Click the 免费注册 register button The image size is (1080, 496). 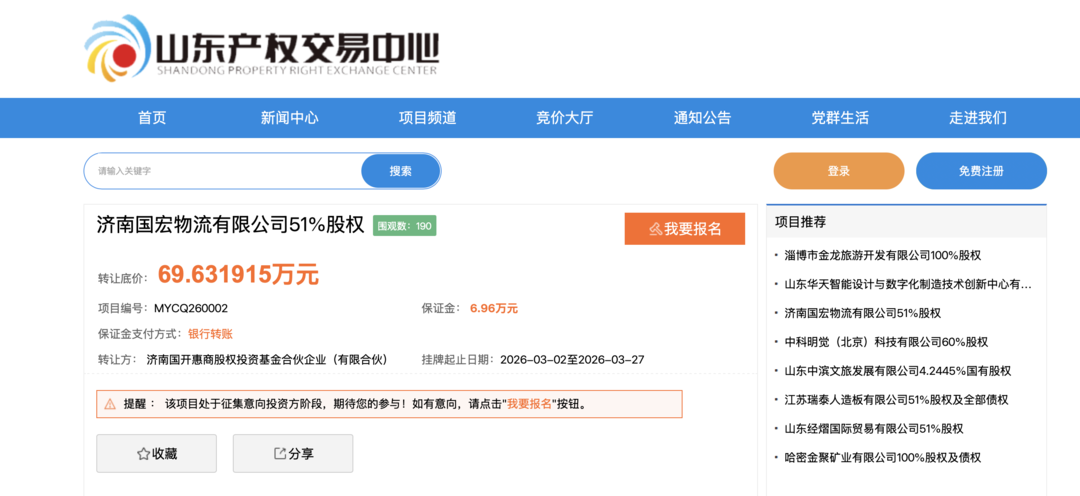(x=981, y=171)
